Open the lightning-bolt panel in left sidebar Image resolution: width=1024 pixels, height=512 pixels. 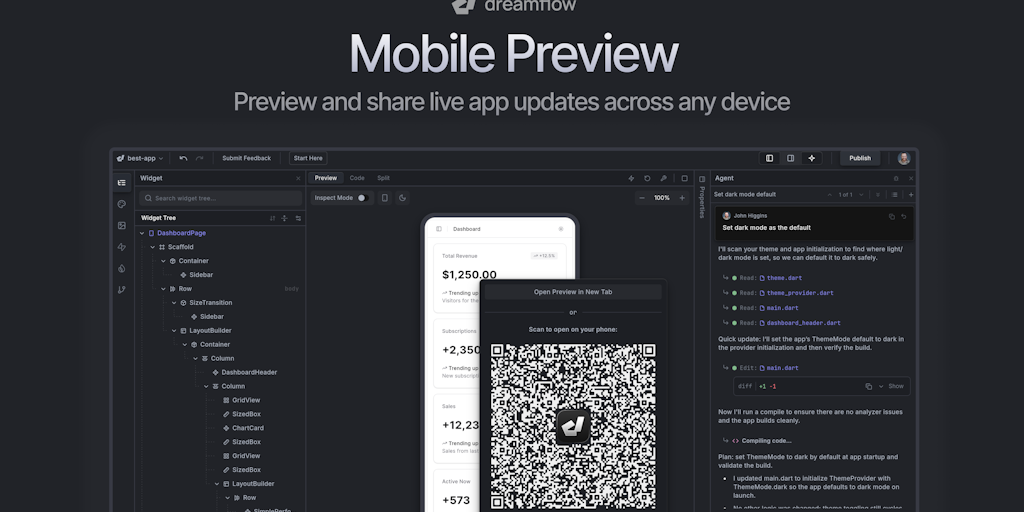[x=121, y=247]
